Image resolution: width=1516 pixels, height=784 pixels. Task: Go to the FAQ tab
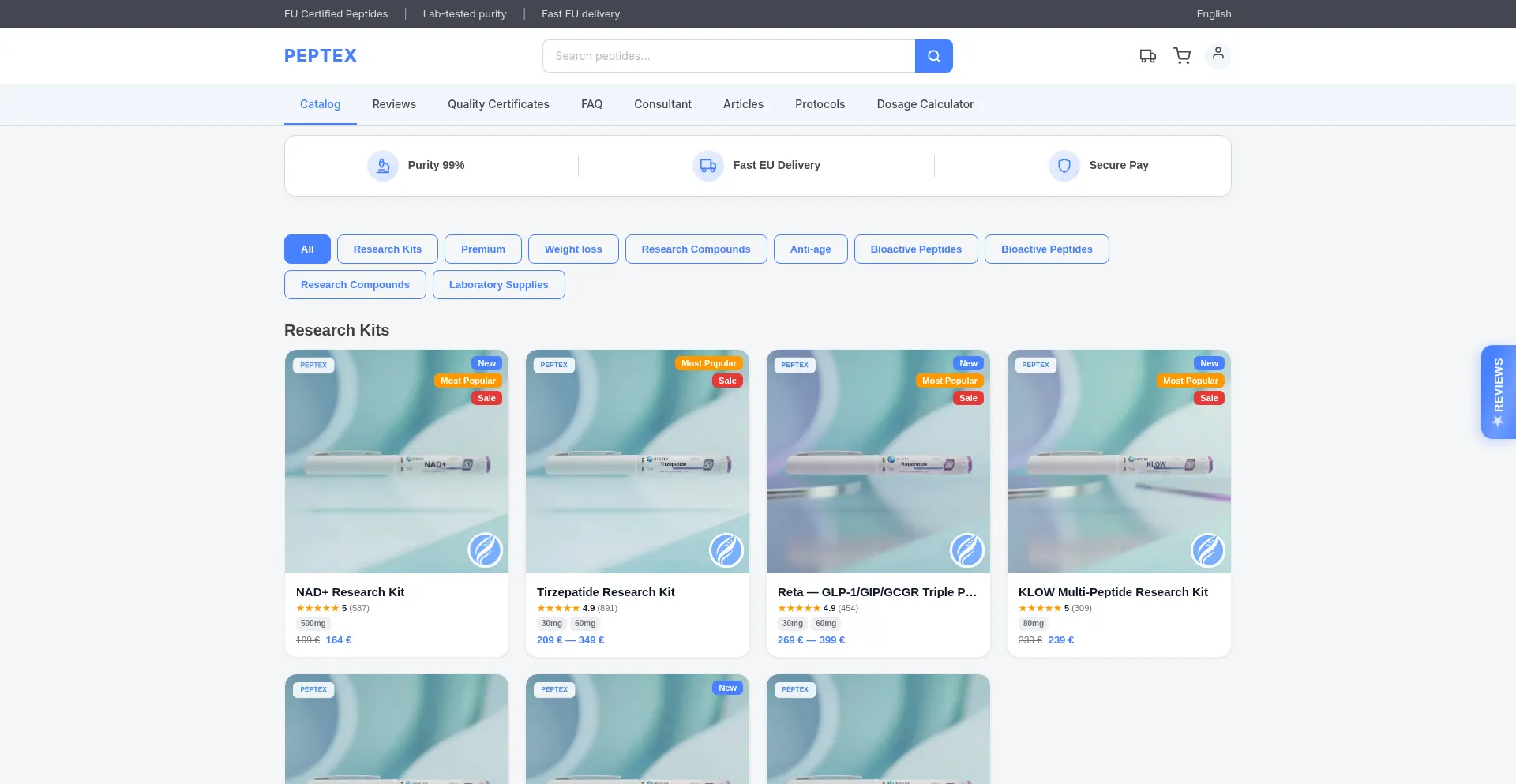591,104
